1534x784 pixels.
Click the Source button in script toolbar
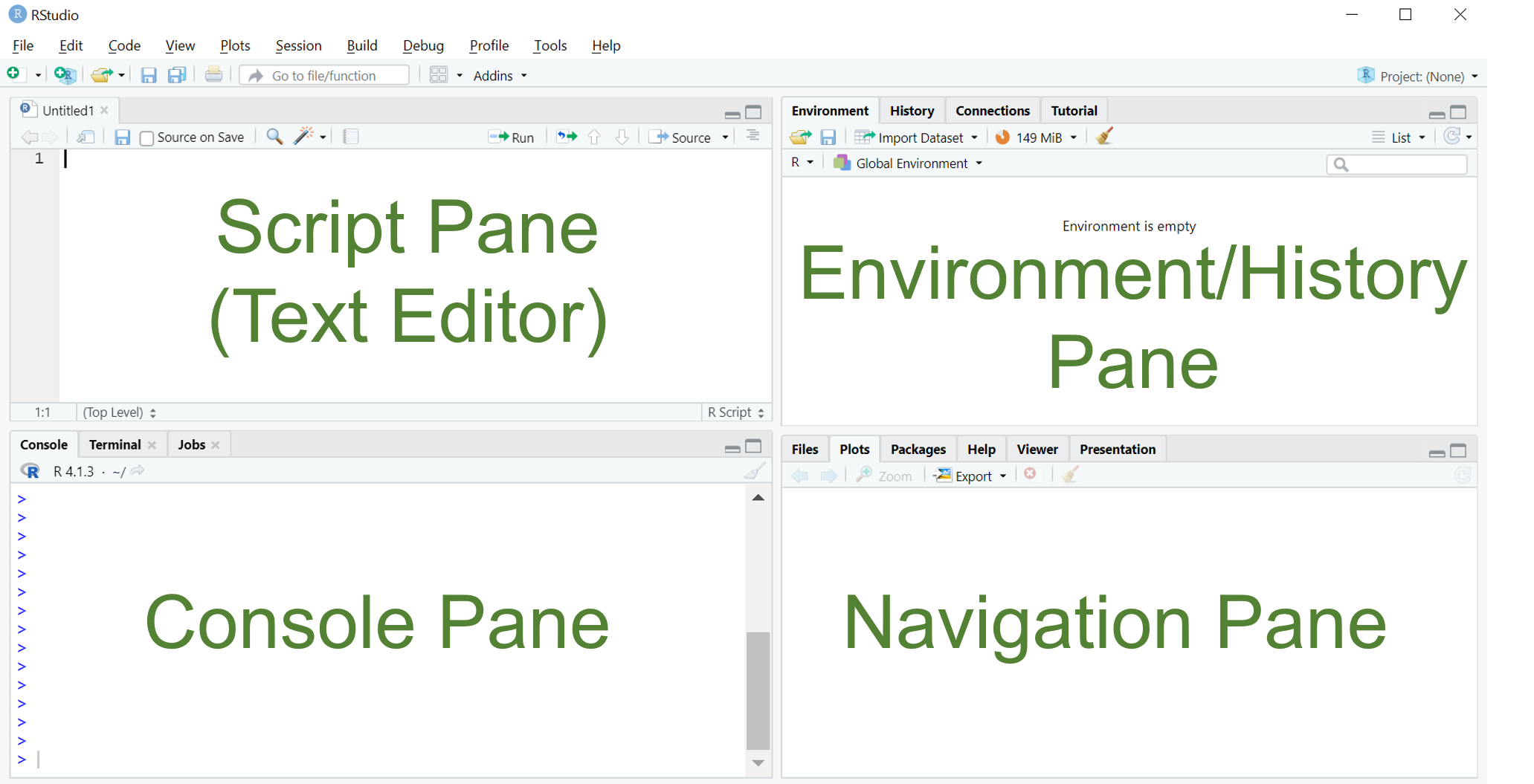pos(681,137)
